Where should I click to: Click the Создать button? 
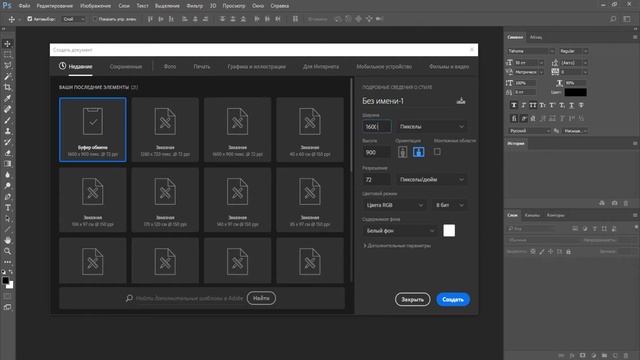tap(453, 300)
